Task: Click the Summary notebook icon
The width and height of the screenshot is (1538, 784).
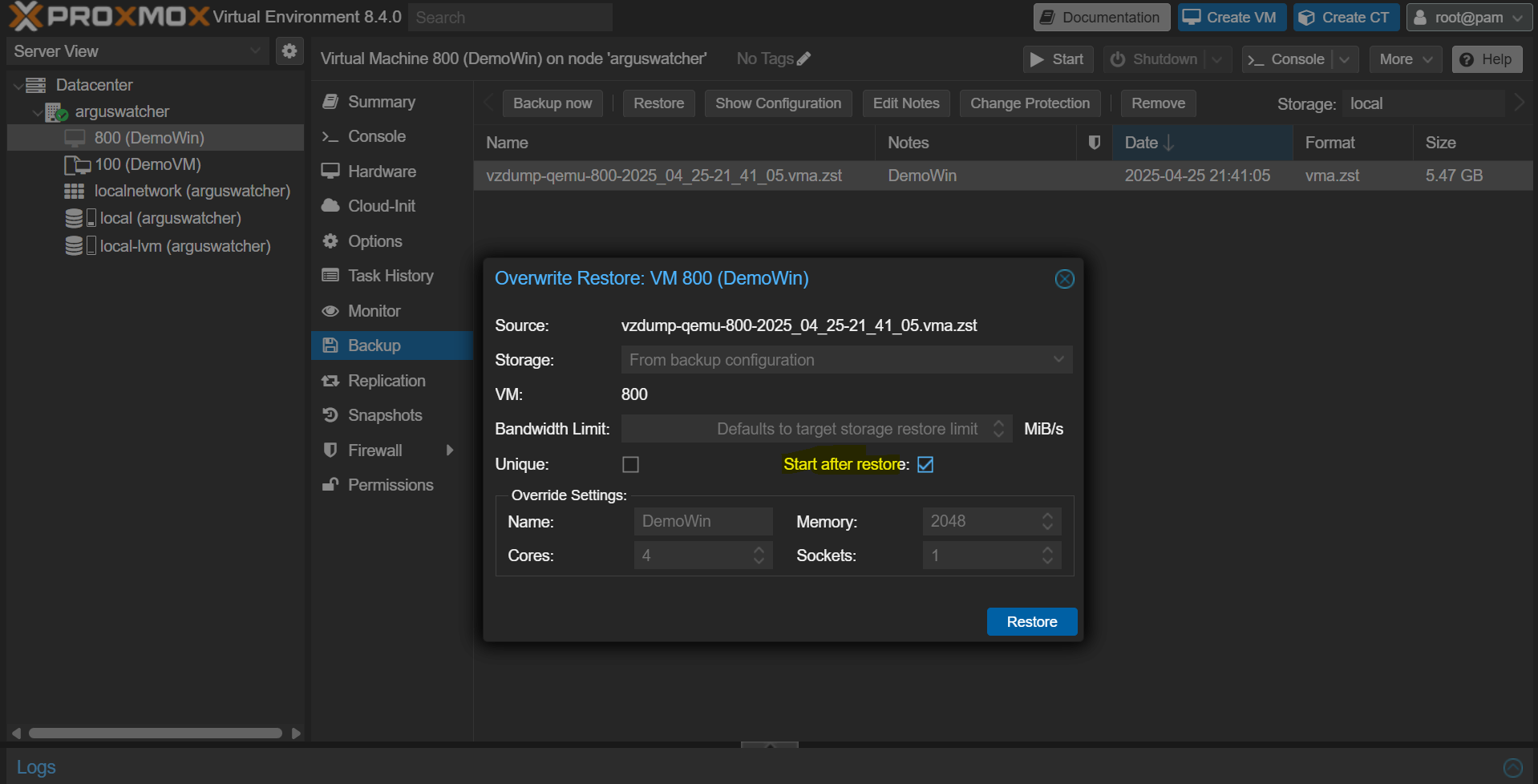Action: pyautogui.click(x=330, y=102)
